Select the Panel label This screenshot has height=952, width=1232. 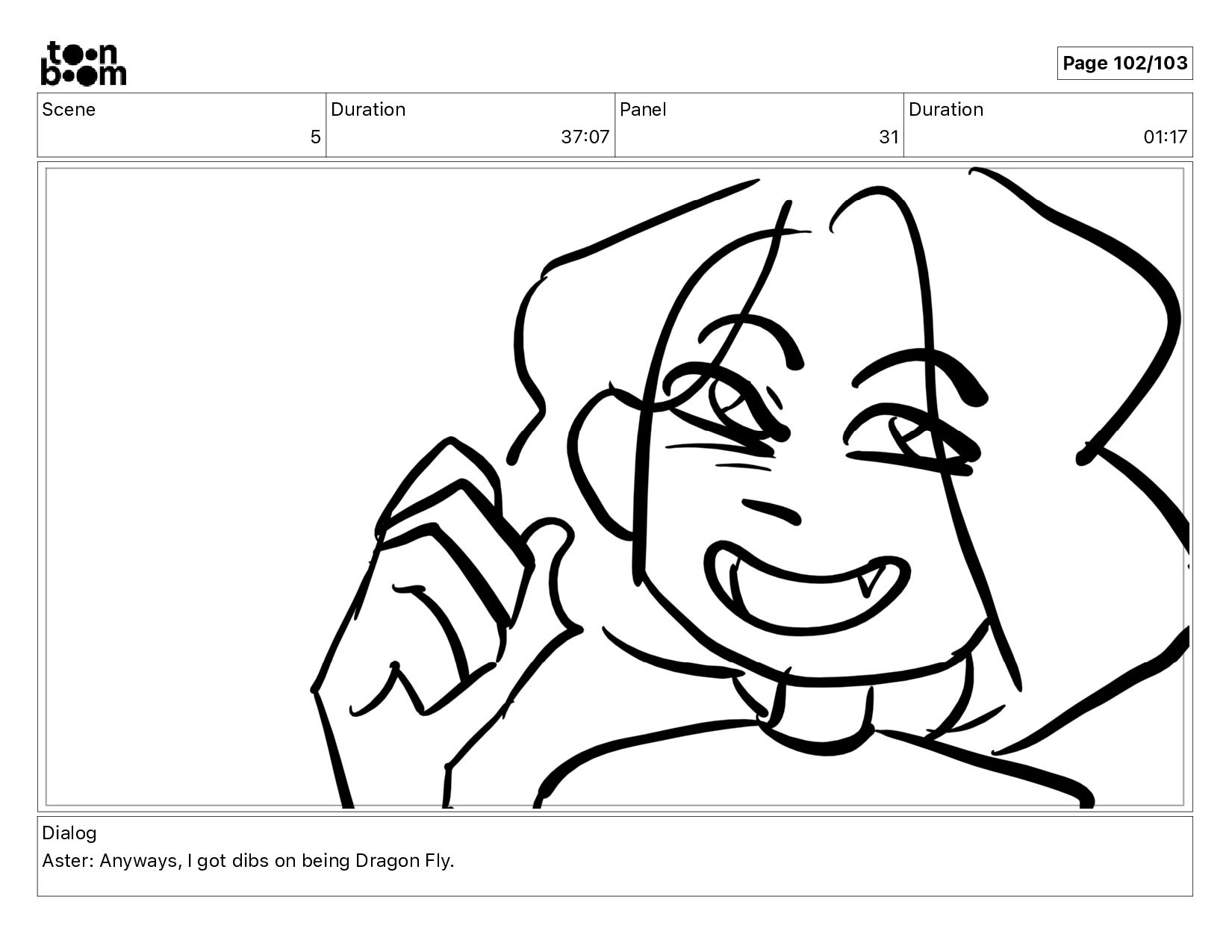(x=642, y=110)
